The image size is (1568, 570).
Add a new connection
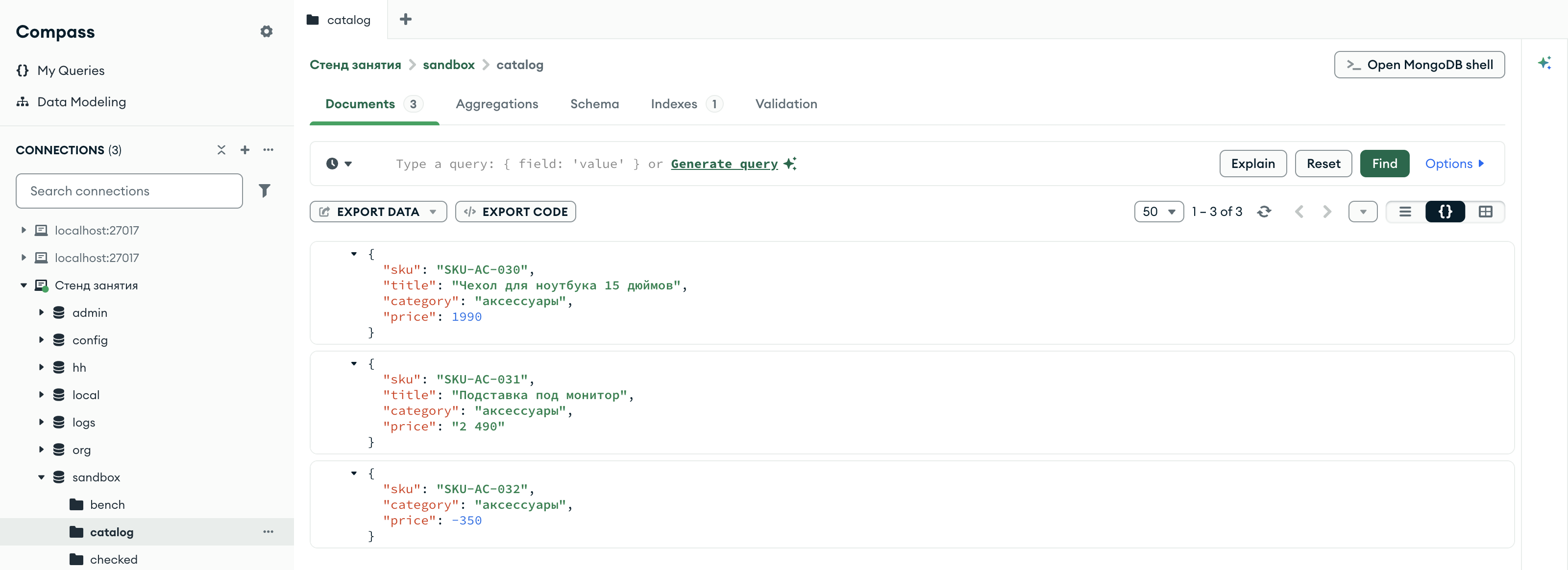pyautogui.click(x=245, y=150)
